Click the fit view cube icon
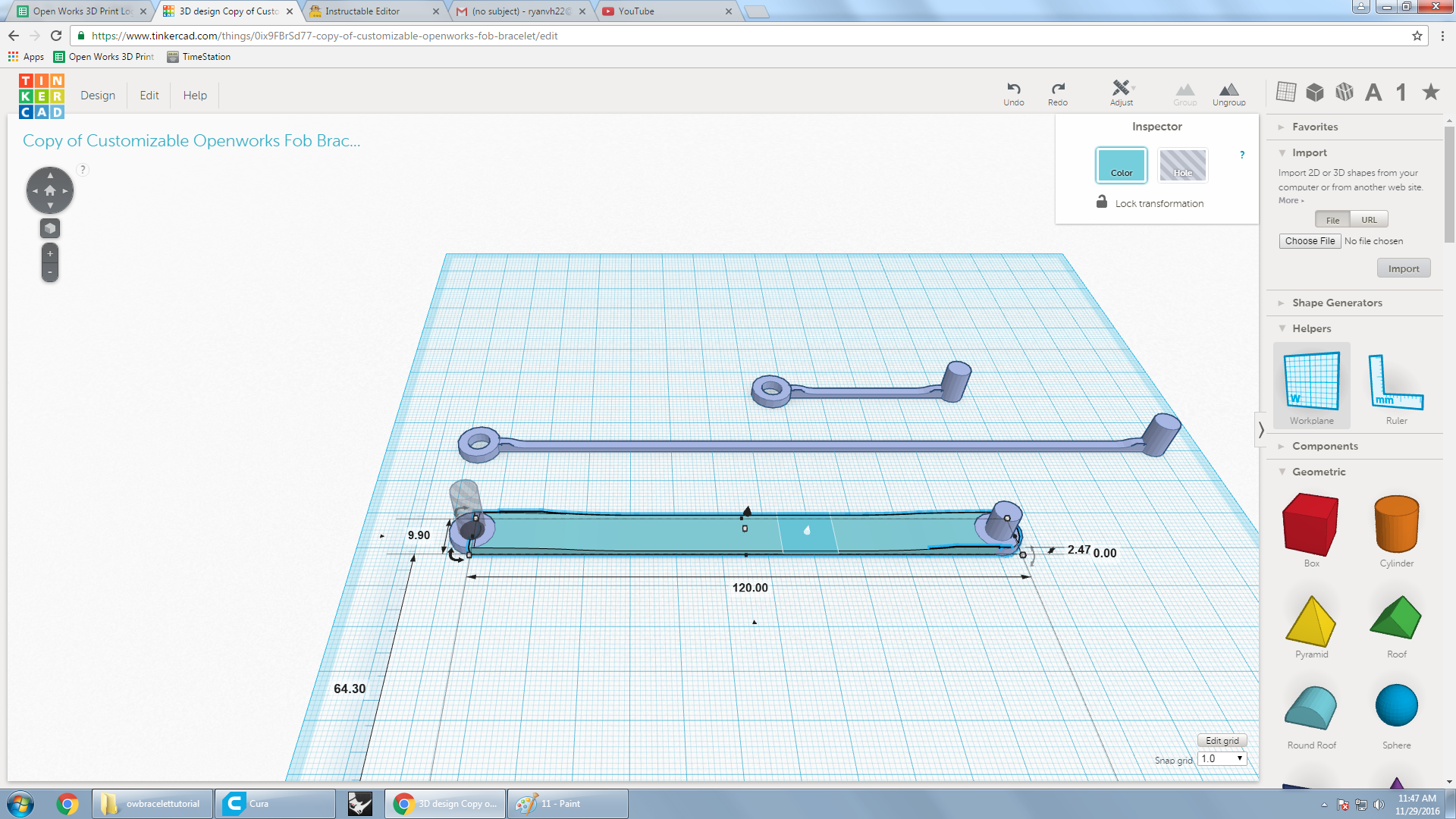1456x819 pixels. point(50,228)
